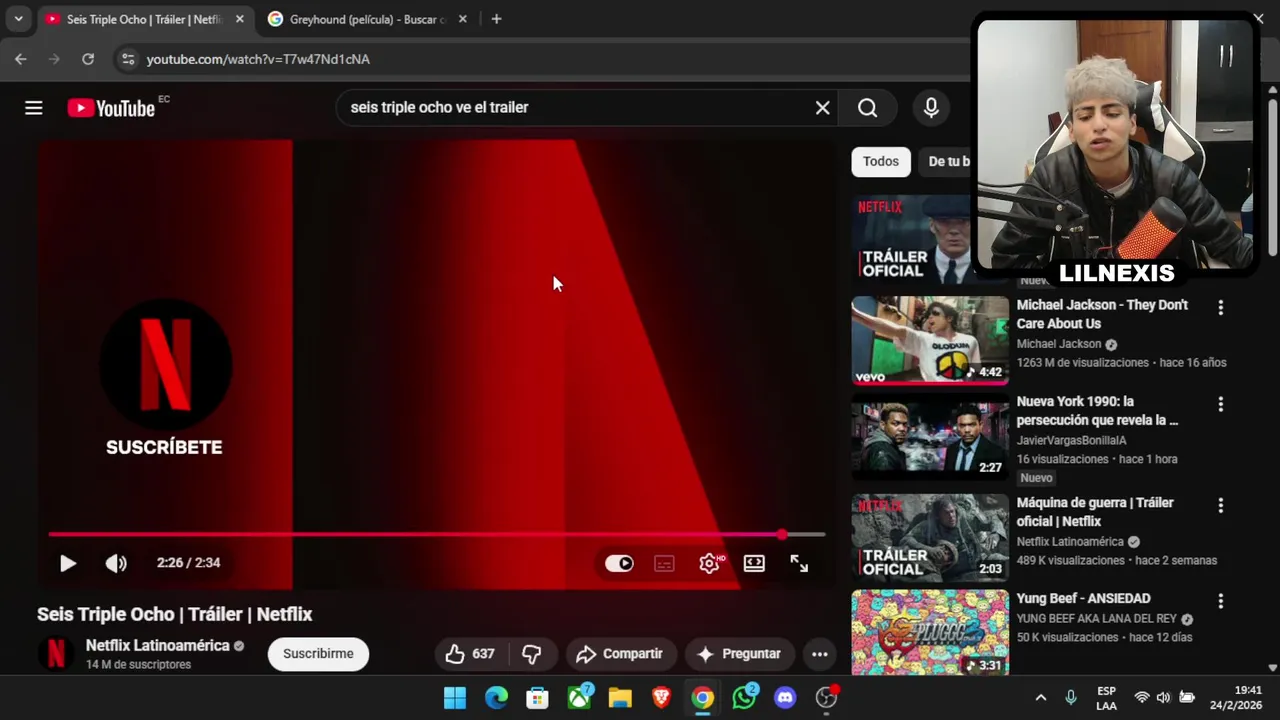The width and height of the screenshot is (1280, 720).
Task: Click title 'Máquina de guerra | Tráiler oficial'
Action: coord(1095,512)
